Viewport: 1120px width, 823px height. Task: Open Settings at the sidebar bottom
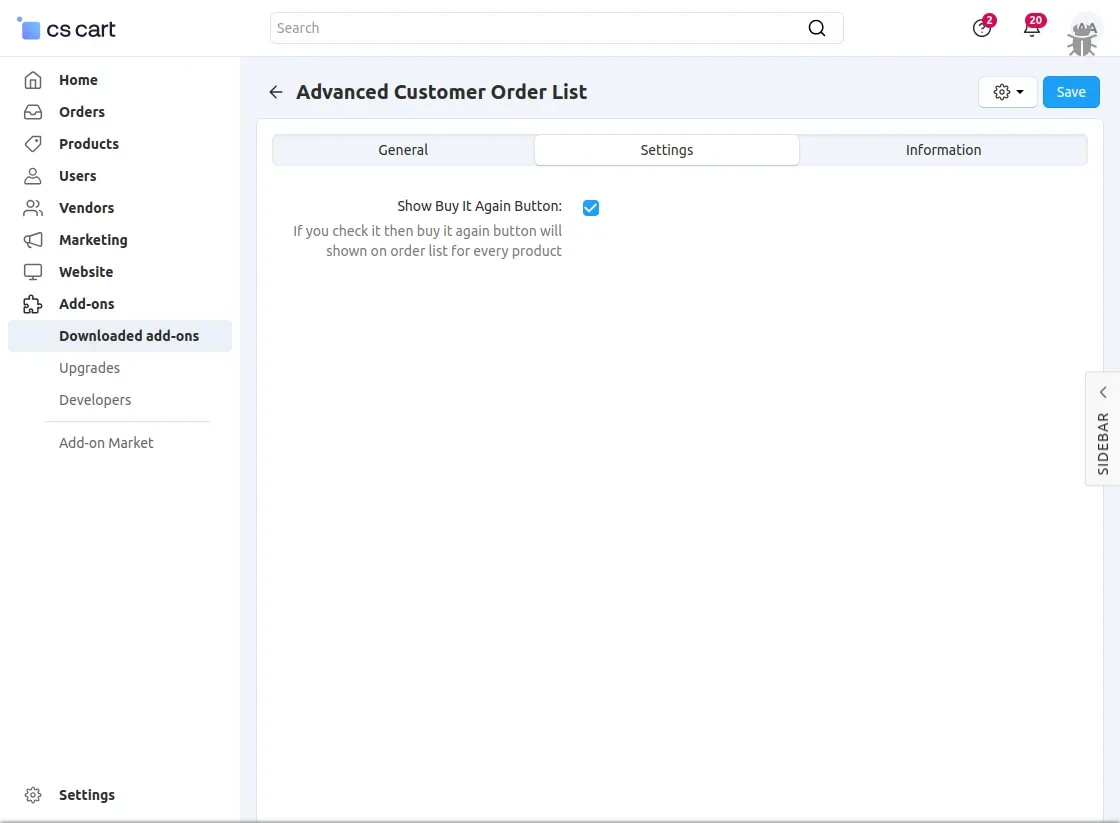(86, 795)
